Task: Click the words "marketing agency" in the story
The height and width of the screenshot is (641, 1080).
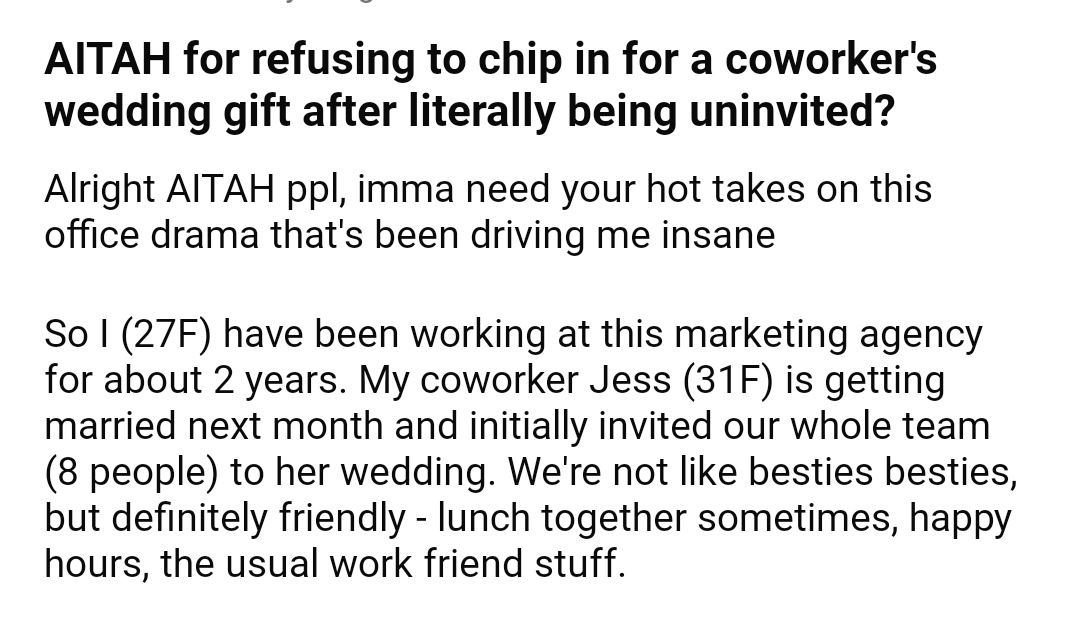Action: pos(828,335)
